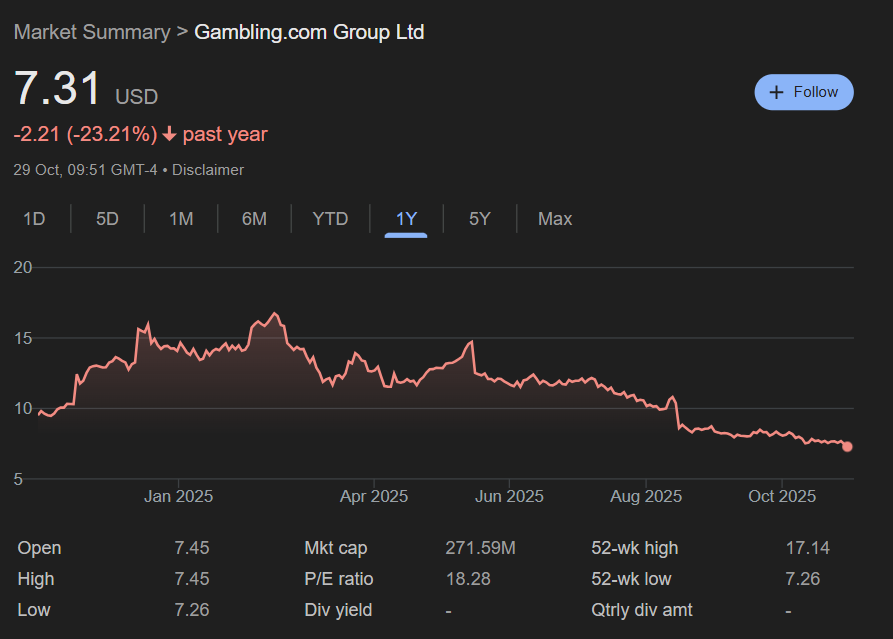Click the plus icon in Follow button
The width and height of the screenshot is (893, 639).
pyautogui.click(x=776, y=92)
